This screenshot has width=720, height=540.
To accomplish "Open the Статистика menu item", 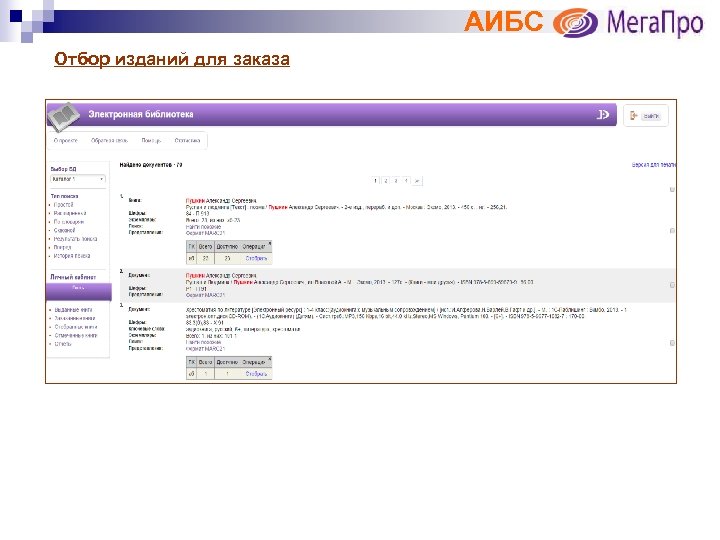I will [x=187, y=141].
